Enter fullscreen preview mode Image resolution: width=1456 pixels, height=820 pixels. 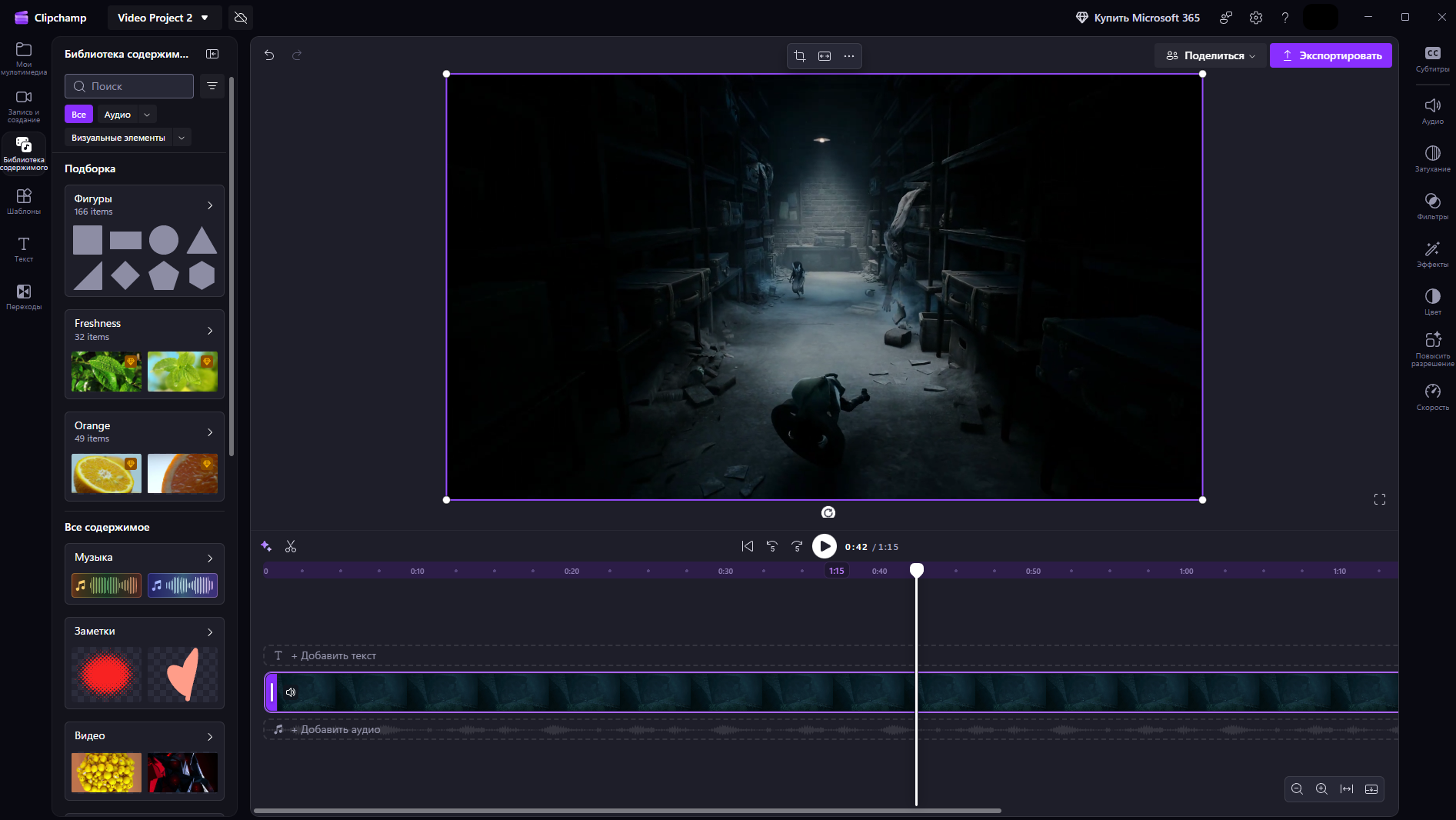1380,499
